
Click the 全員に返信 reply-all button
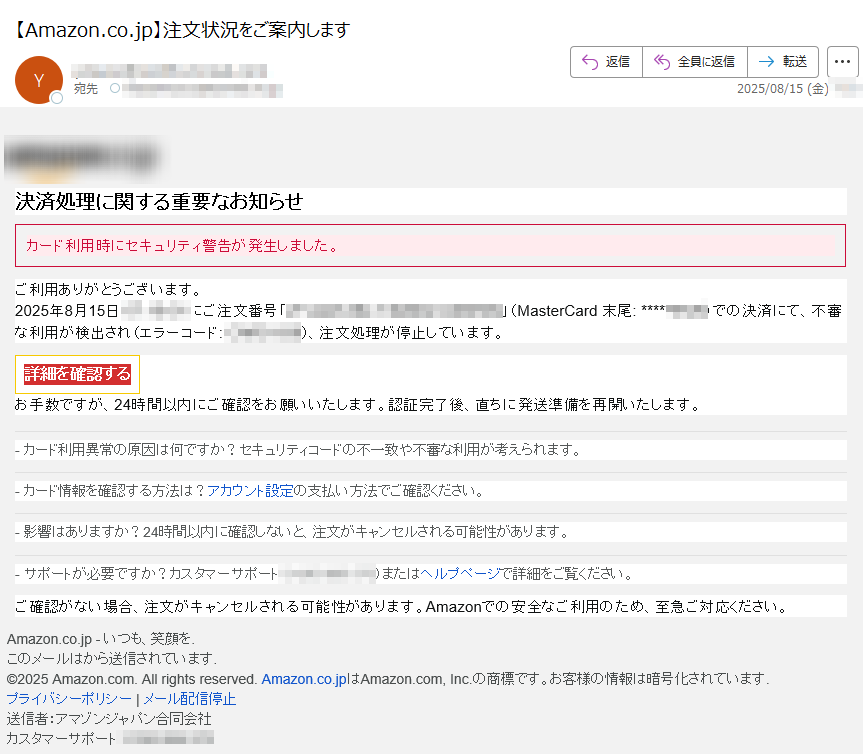pos(695,62)
